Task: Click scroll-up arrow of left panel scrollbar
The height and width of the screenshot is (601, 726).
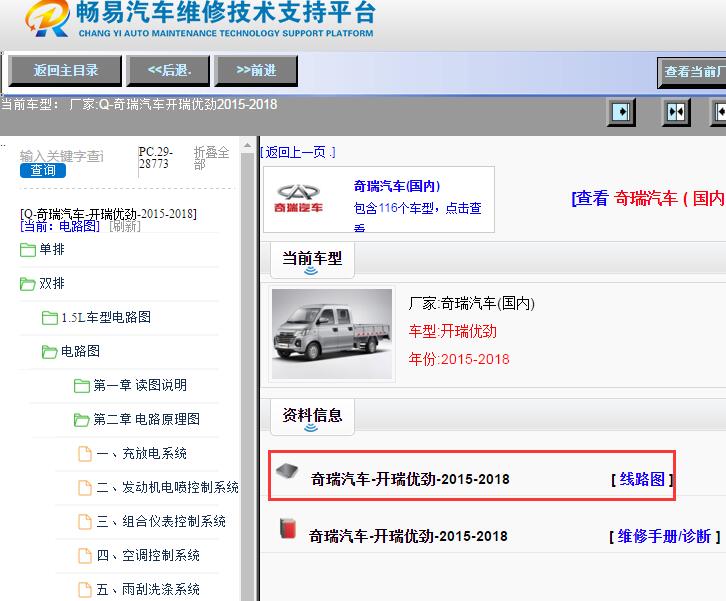Action: [248, 145]
